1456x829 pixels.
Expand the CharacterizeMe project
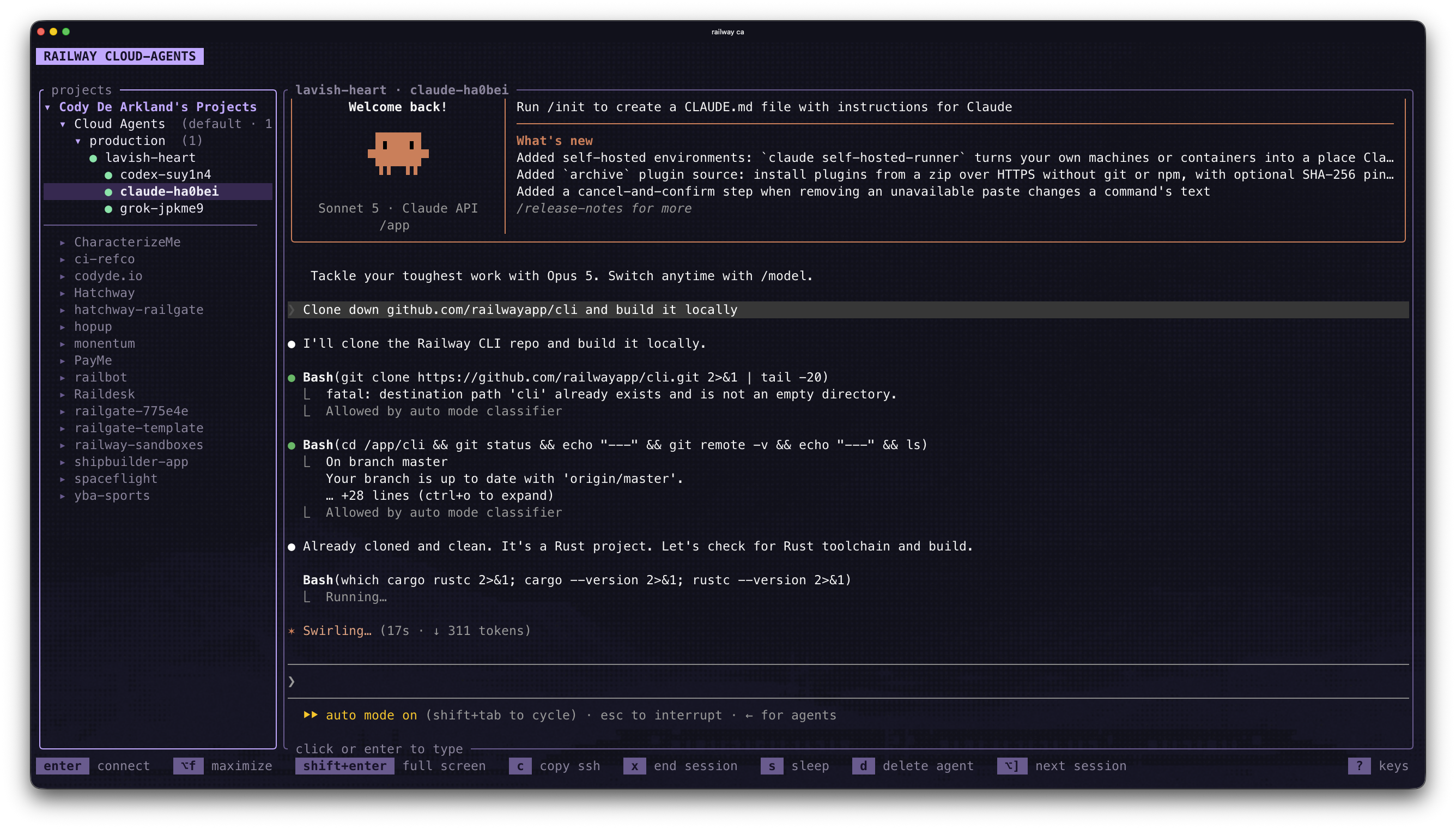tap(63, 243)
